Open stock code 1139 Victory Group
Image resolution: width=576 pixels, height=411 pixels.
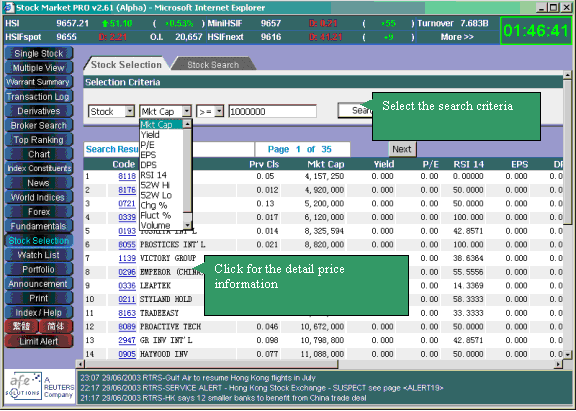tap(127, 258)
